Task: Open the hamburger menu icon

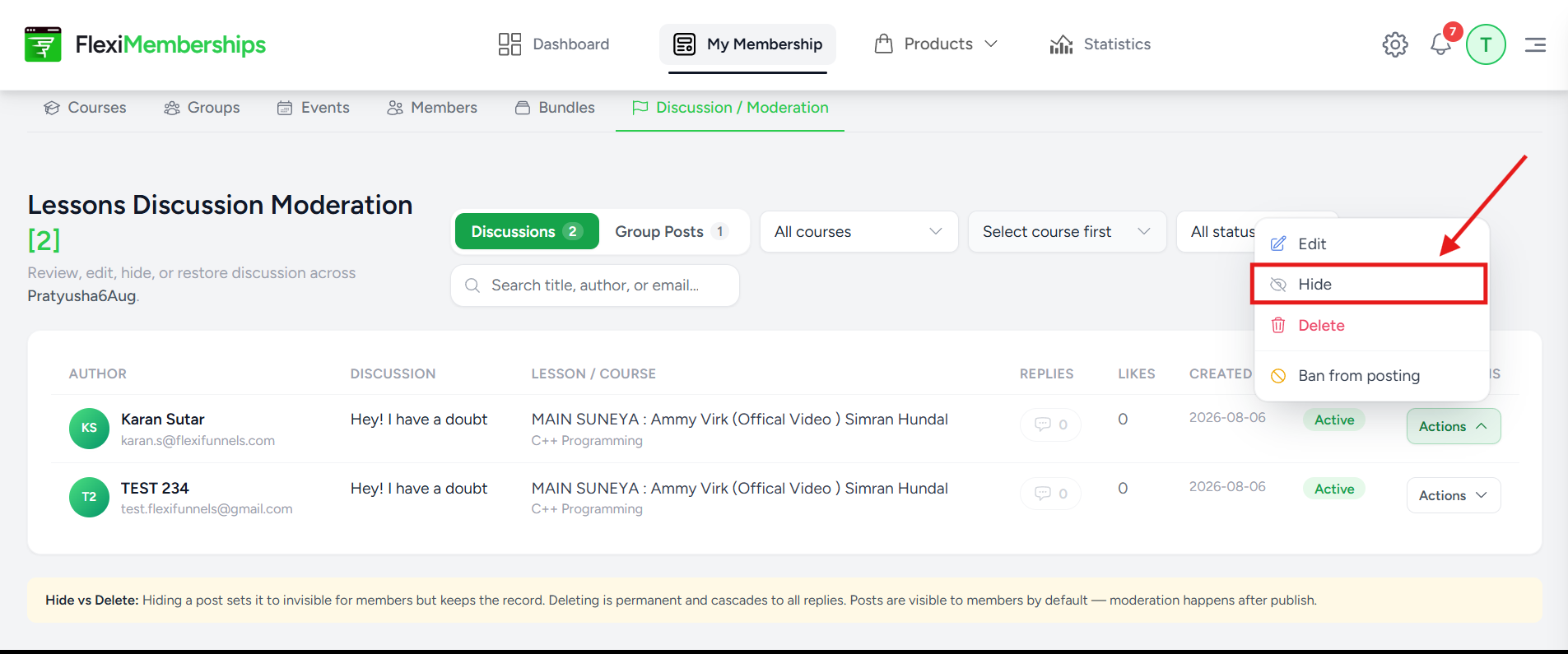Action: pos(1535,44)
